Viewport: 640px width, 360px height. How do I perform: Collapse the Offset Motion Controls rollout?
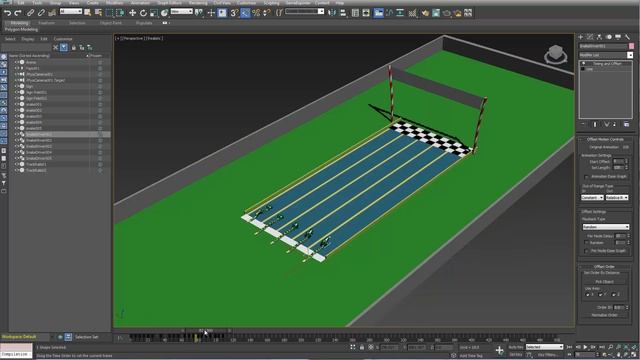(605, 140)
